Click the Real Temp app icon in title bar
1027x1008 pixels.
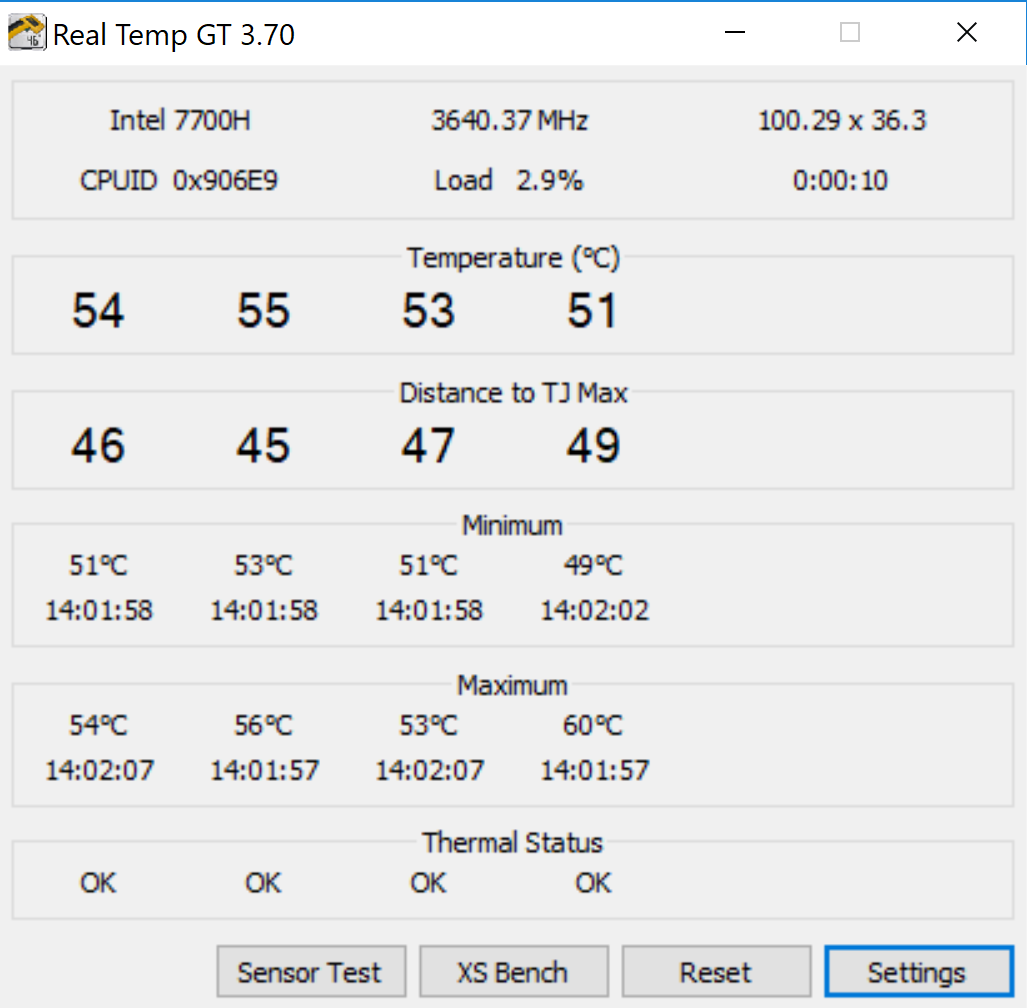coord(24,34)
